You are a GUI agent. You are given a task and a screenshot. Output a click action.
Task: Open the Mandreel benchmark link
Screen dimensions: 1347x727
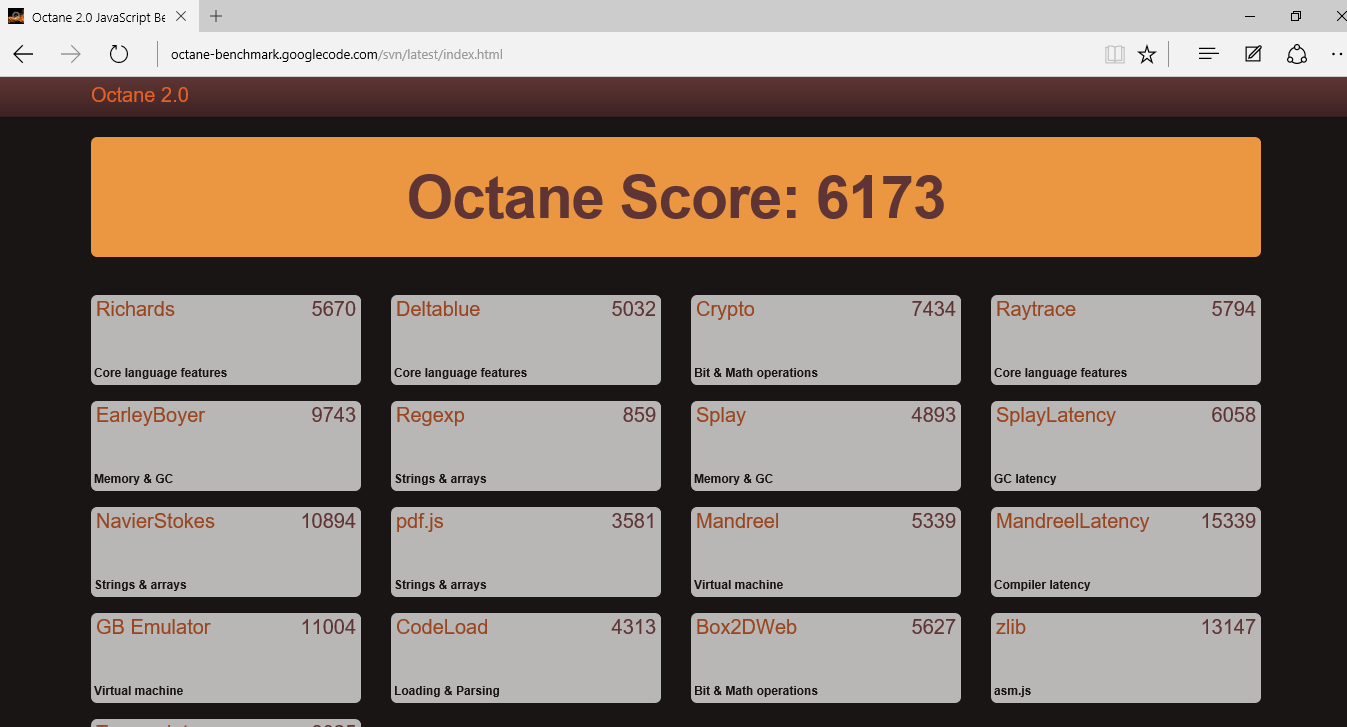pos(737,521)
